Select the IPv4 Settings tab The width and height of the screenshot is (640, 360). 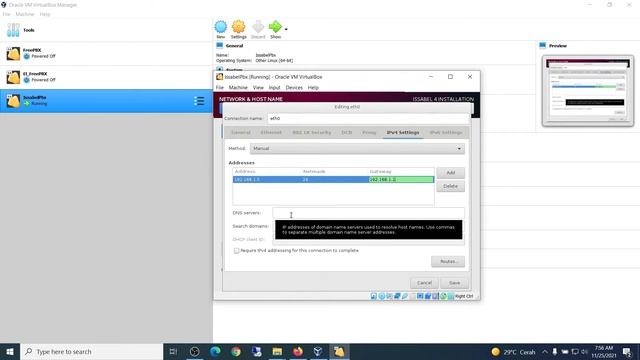(x=403, y=132)
